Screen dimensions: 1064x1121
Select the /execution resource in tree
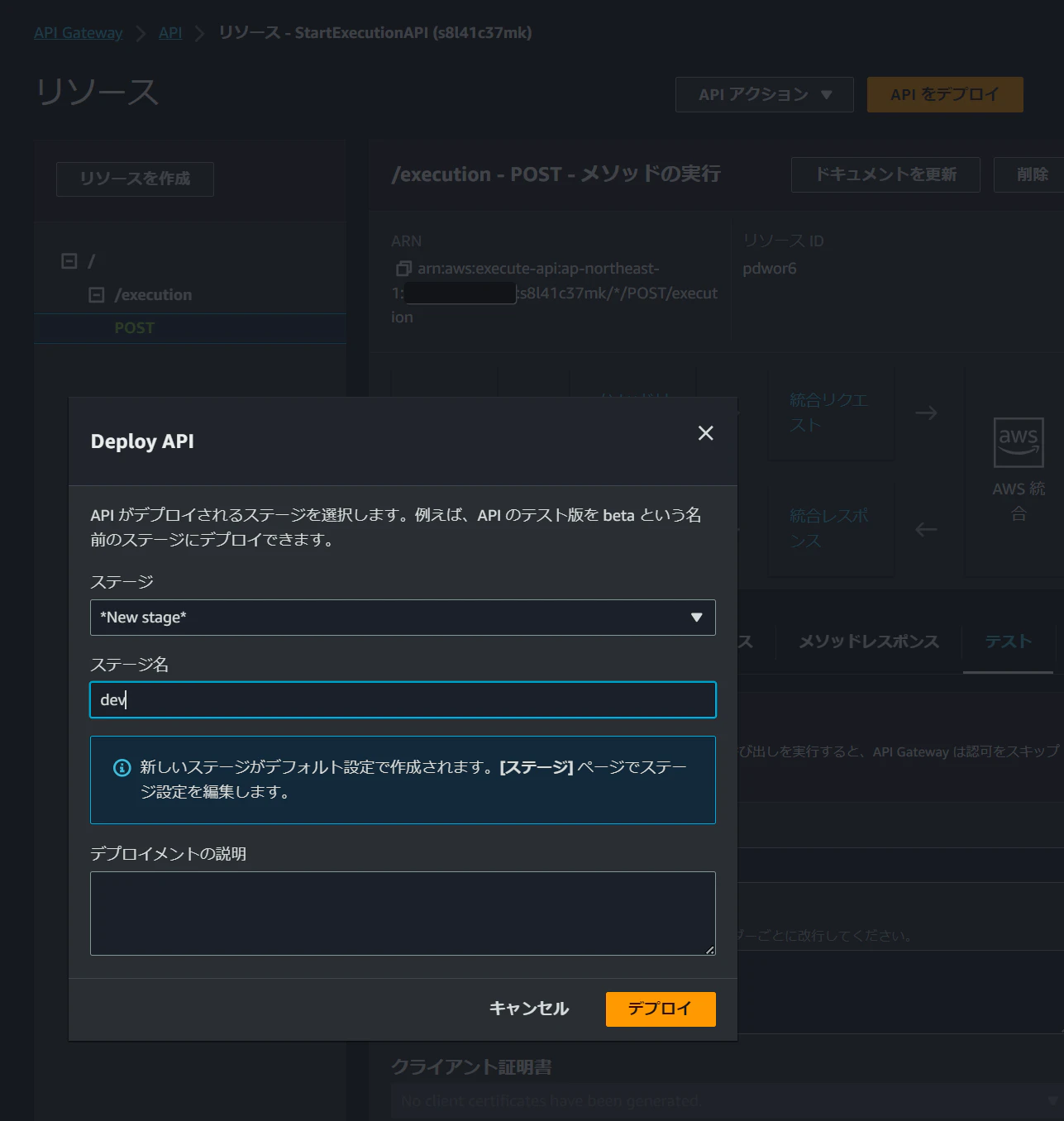coord(153,295)
